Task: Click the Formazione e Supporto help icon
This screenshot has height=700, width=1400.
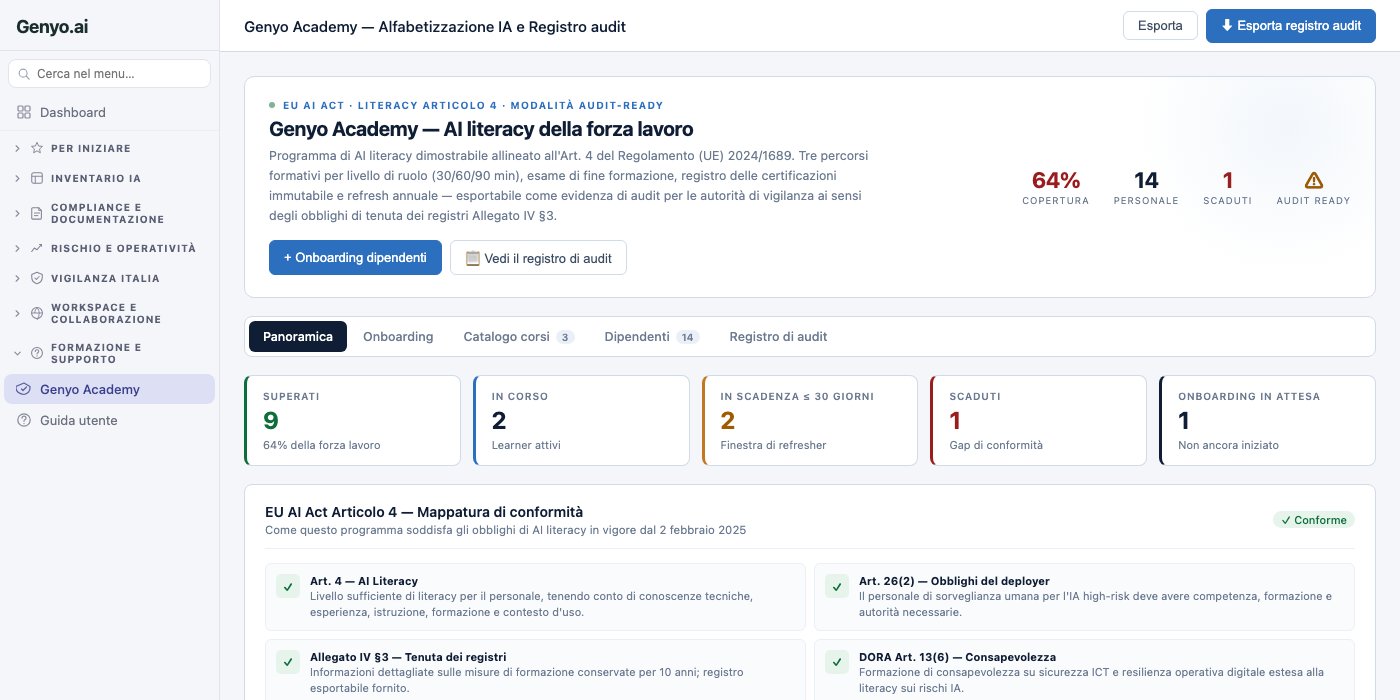Action: pyautogui.click(x=37, y=353)
